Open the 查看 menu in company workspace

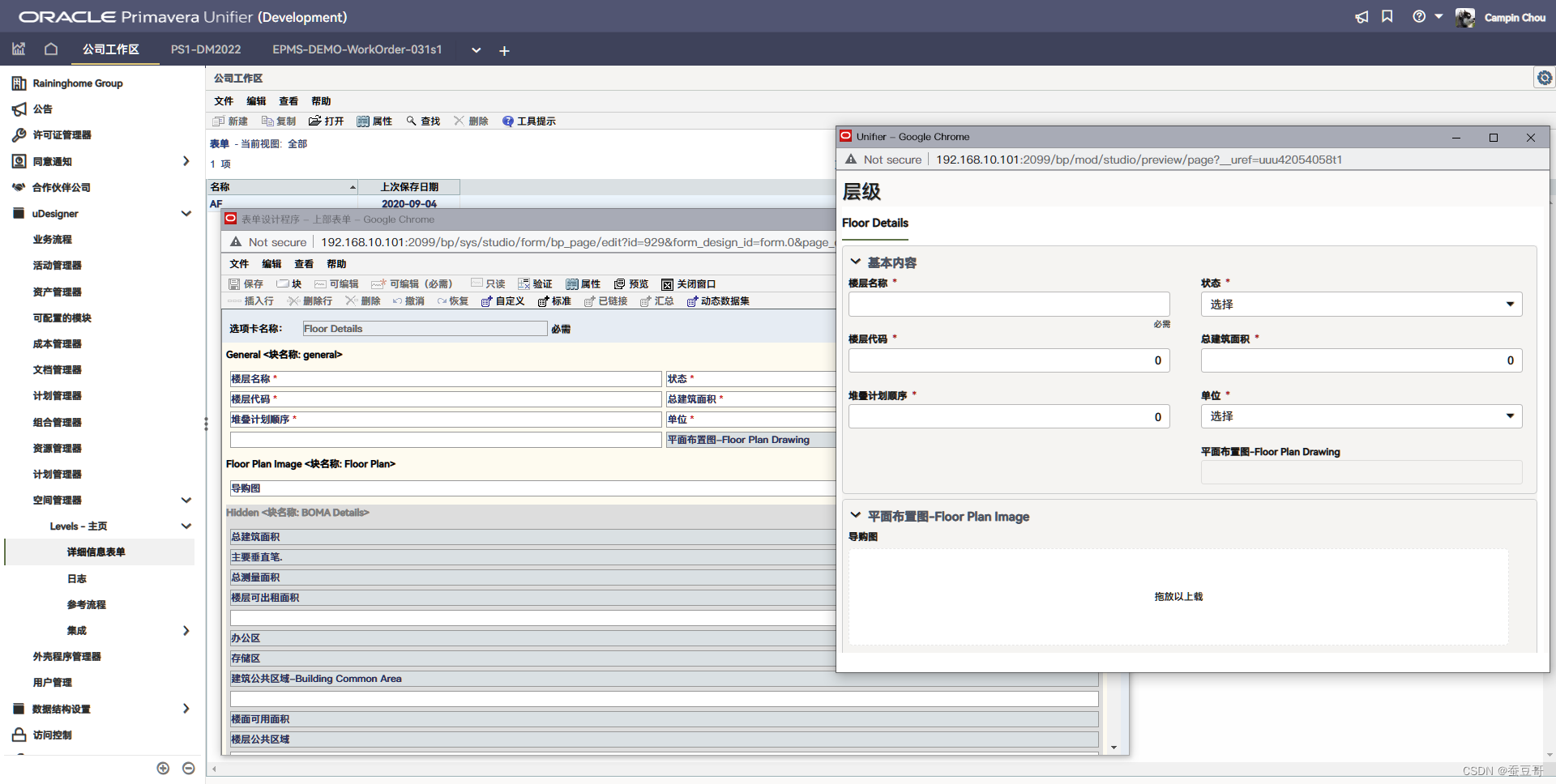[289, 101]
